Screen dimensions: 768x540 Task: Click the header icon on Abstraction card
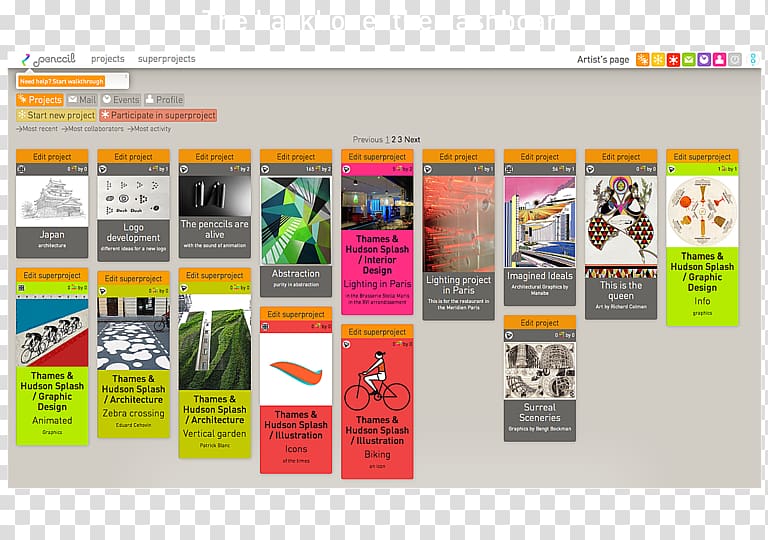(265, 169)
